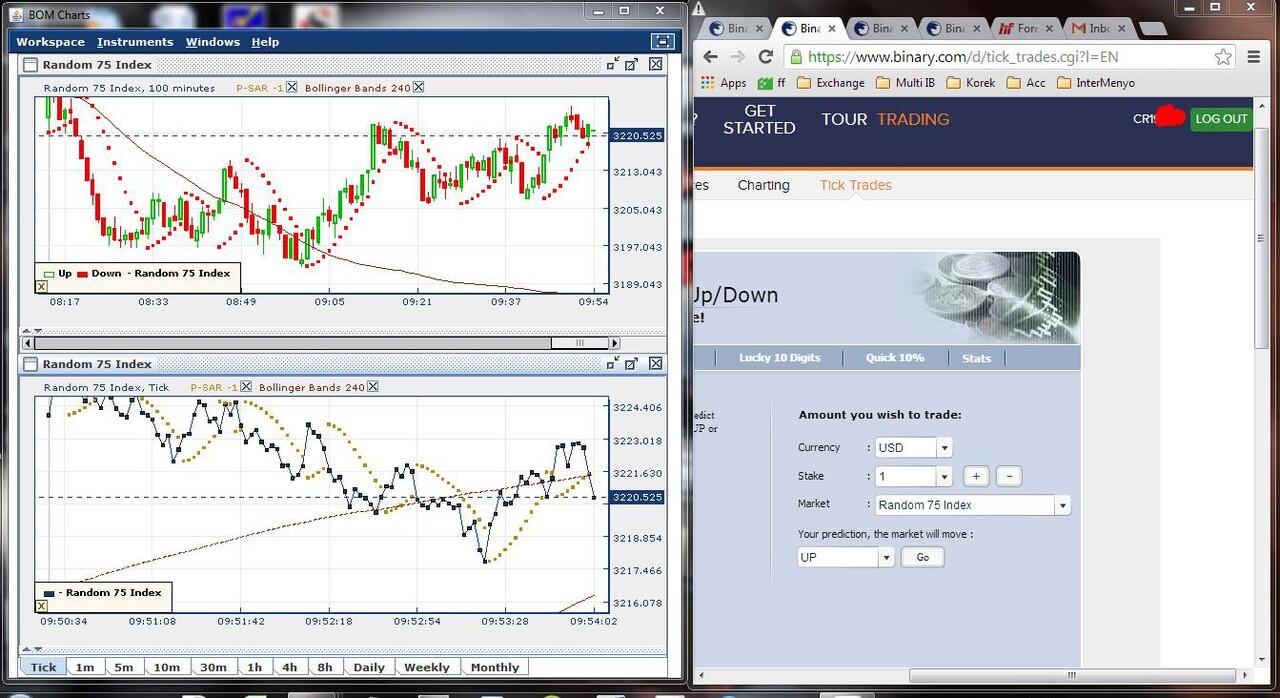
Task: Minimize the bottom Random 75 Index tick chart panel
Action: click(612, 364)
